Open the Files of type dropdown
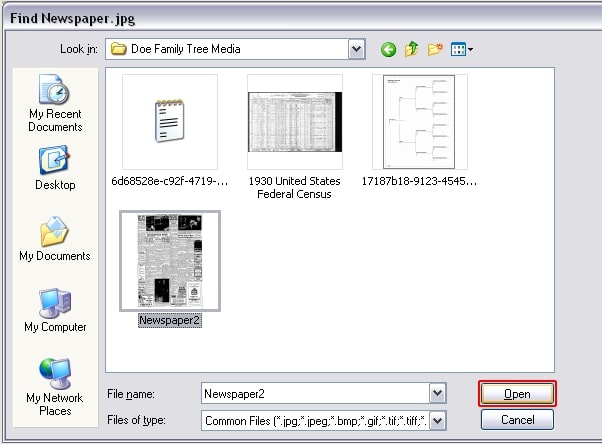This screenshot has width=602, height=444. (437, 421)
